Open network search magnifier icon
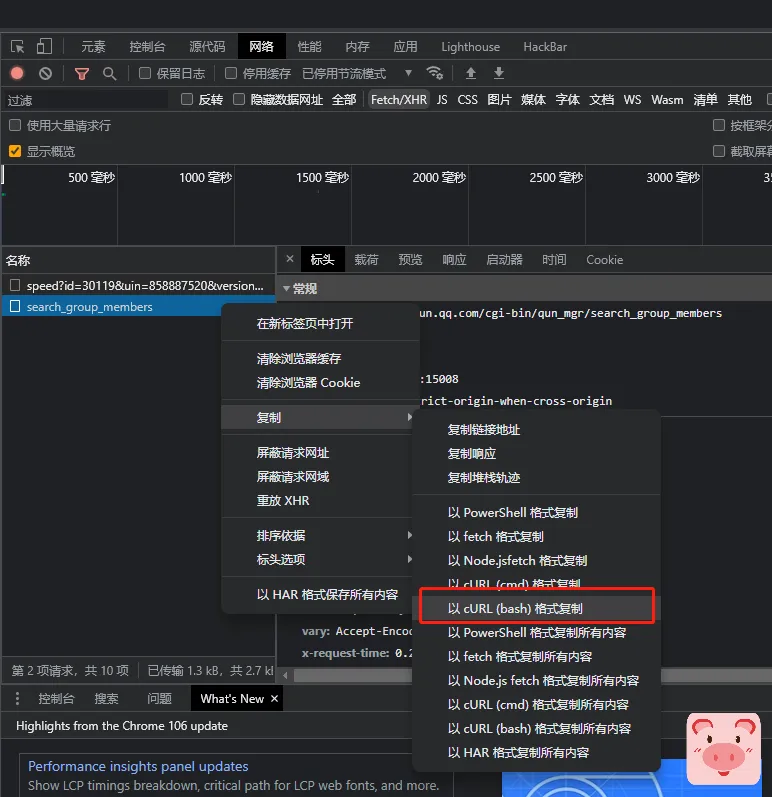772x797 pixels. (109, 74)
